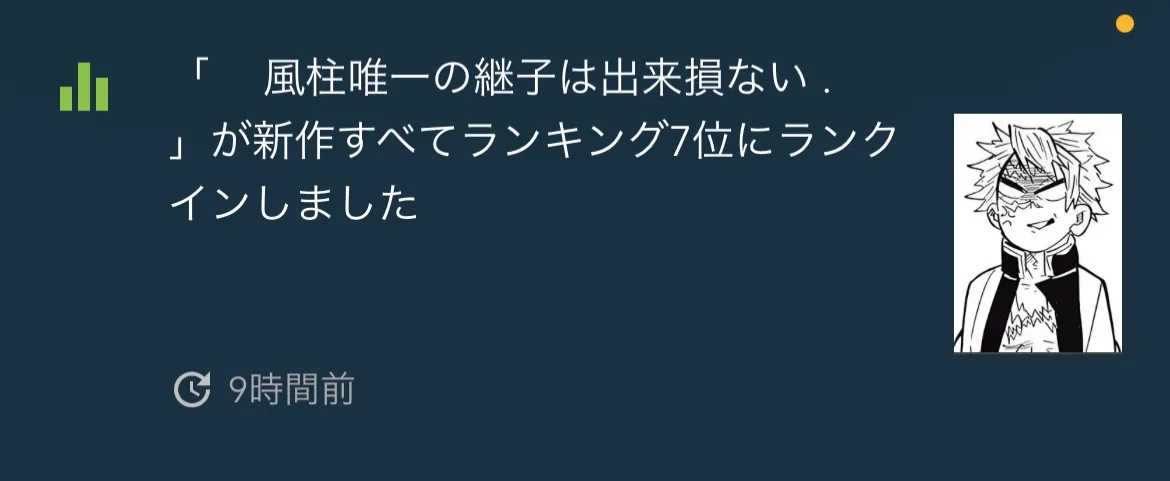Click the clock icon beside 9時間前

192,389
